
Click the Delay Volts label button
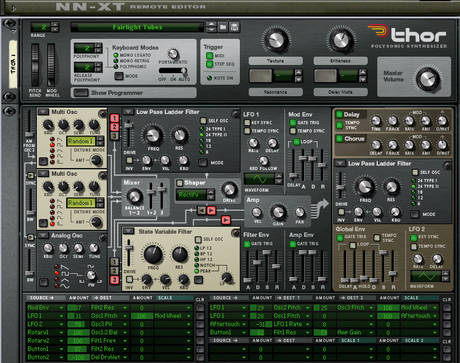pos(340,92)
